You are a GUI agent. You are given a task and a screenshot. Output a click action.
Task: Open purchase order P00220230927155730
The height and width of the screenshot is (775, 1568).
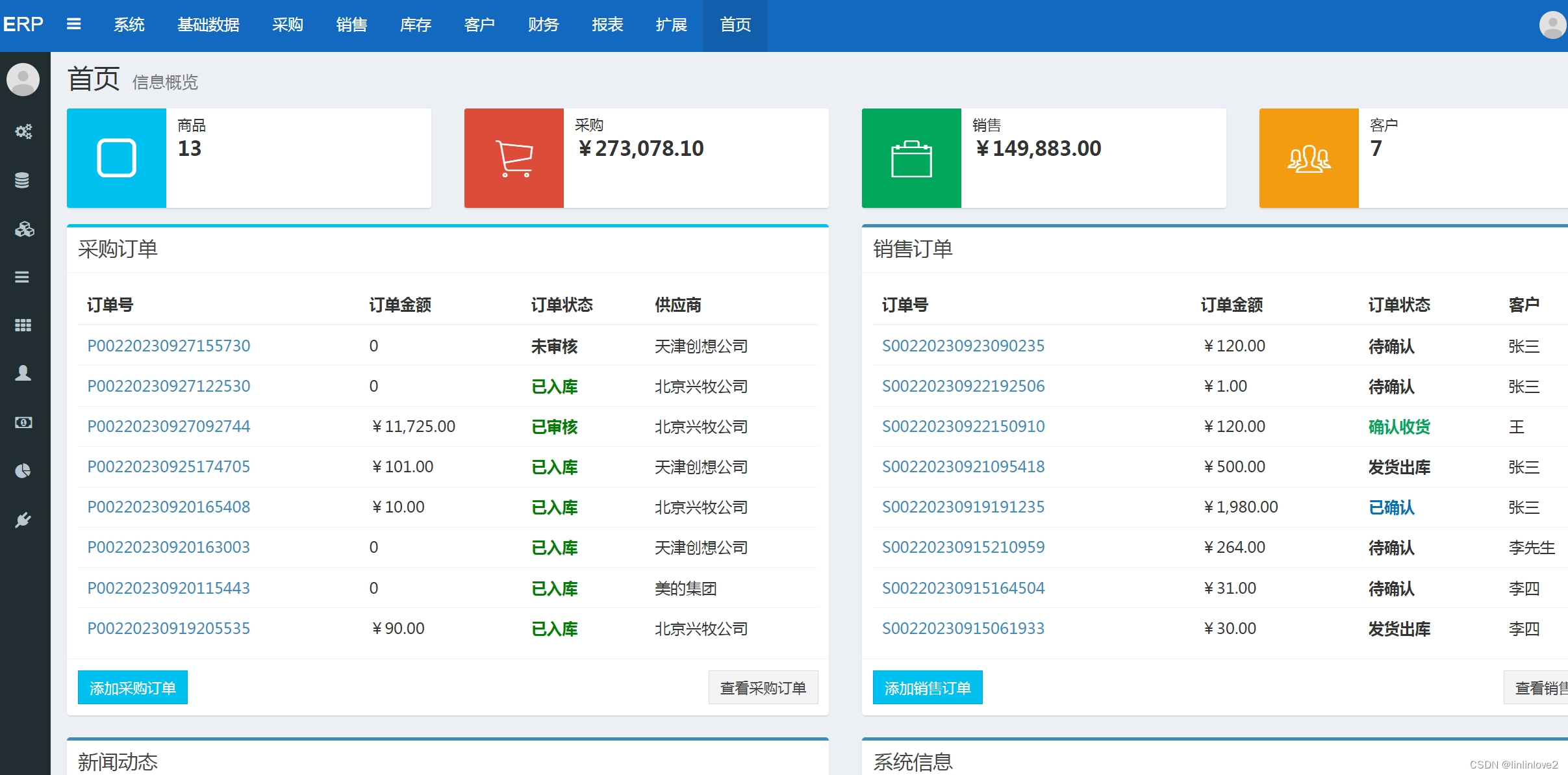click(169, 346)
